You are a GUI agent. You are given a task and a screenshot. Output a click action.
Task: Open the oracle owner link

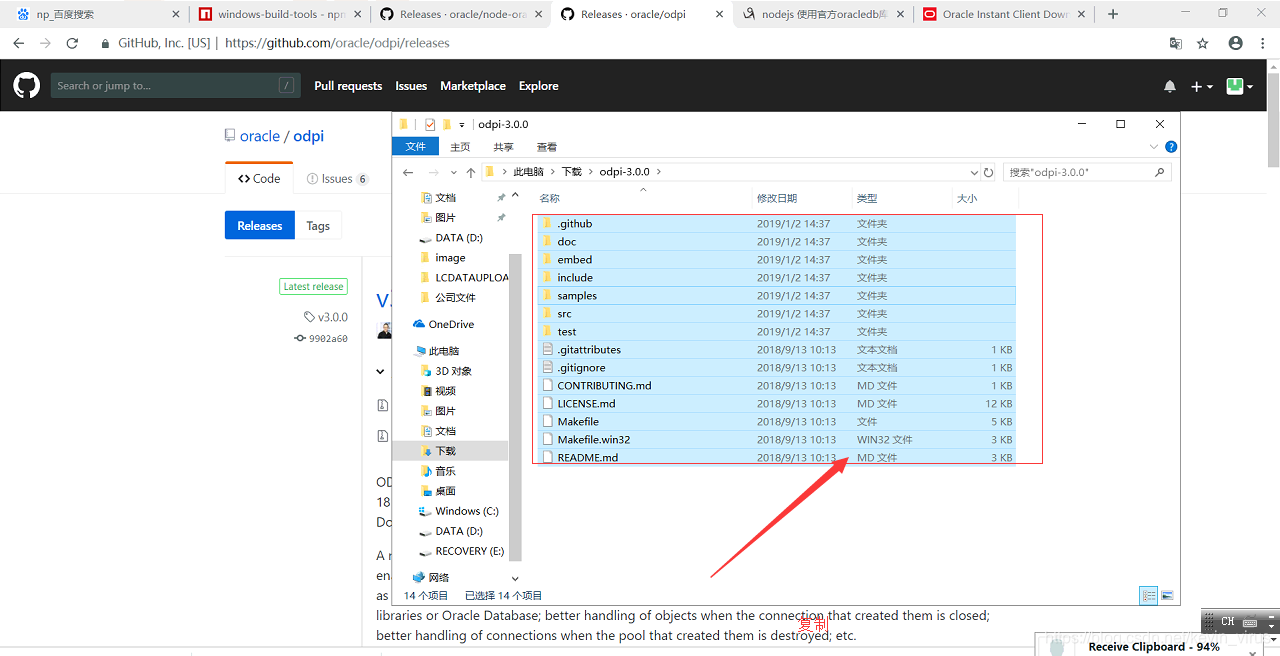click(x=260, y=136)
